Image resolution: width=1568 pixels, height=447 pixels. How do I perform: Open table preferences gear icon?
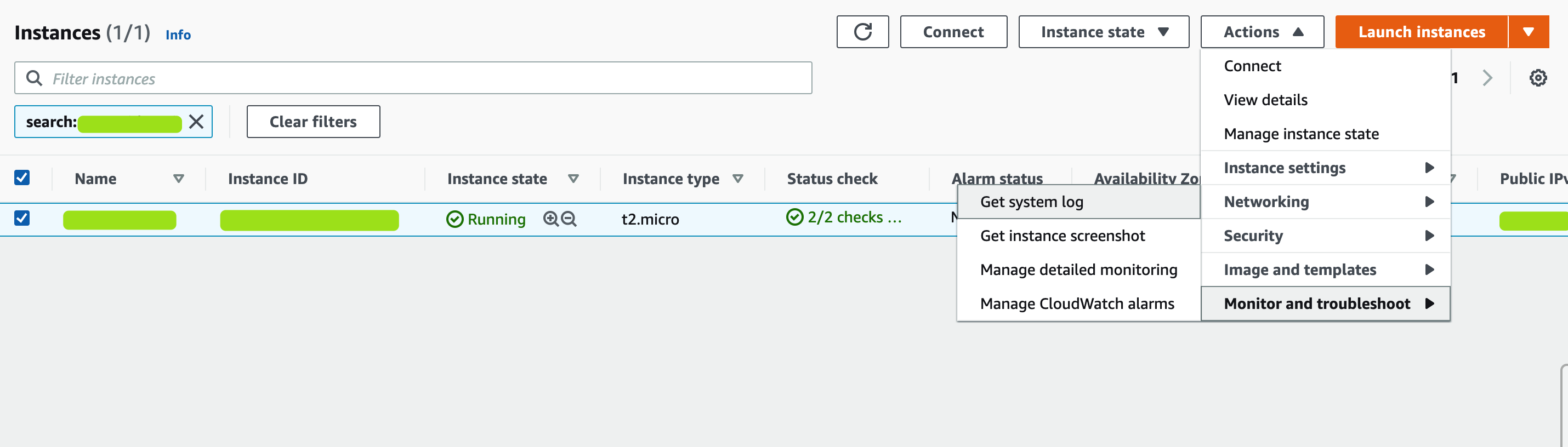coord(1537,78)
